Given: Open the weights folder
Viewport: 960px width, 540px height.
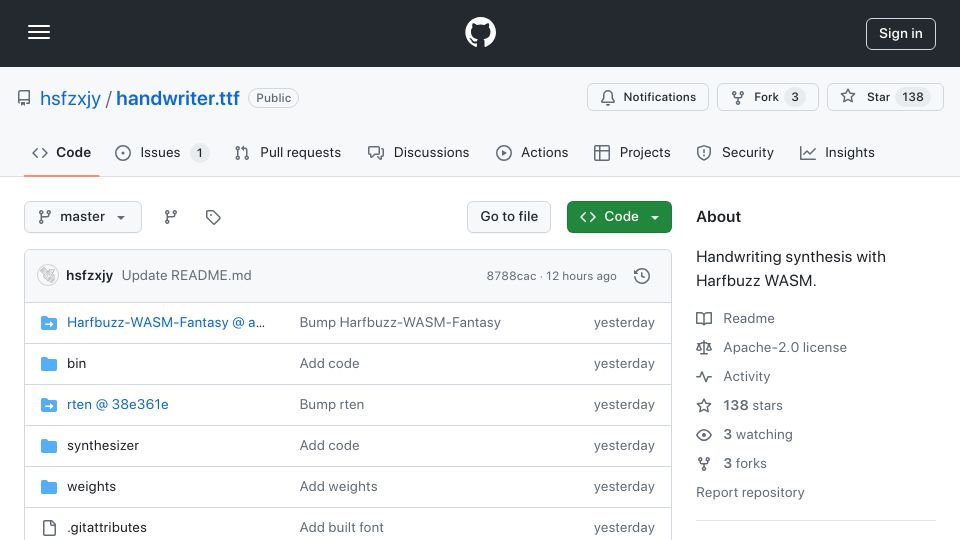Looking at the screenshot, I should tap(91, 487).
